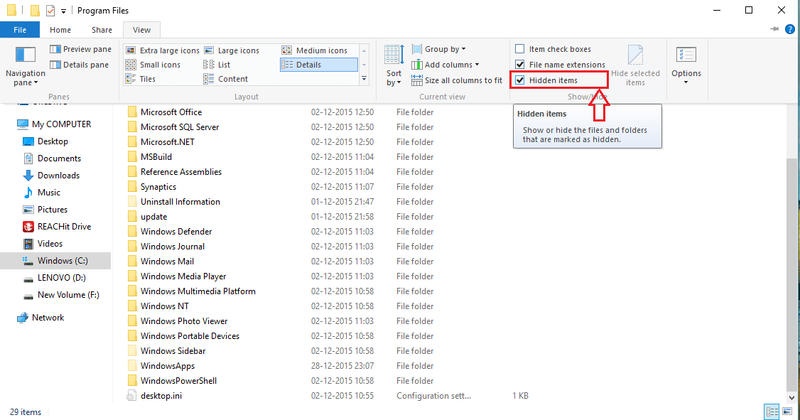Select the MSBuild folder
Image resolution: width=800 pixels, height=420 pixels.
(156, 157)
